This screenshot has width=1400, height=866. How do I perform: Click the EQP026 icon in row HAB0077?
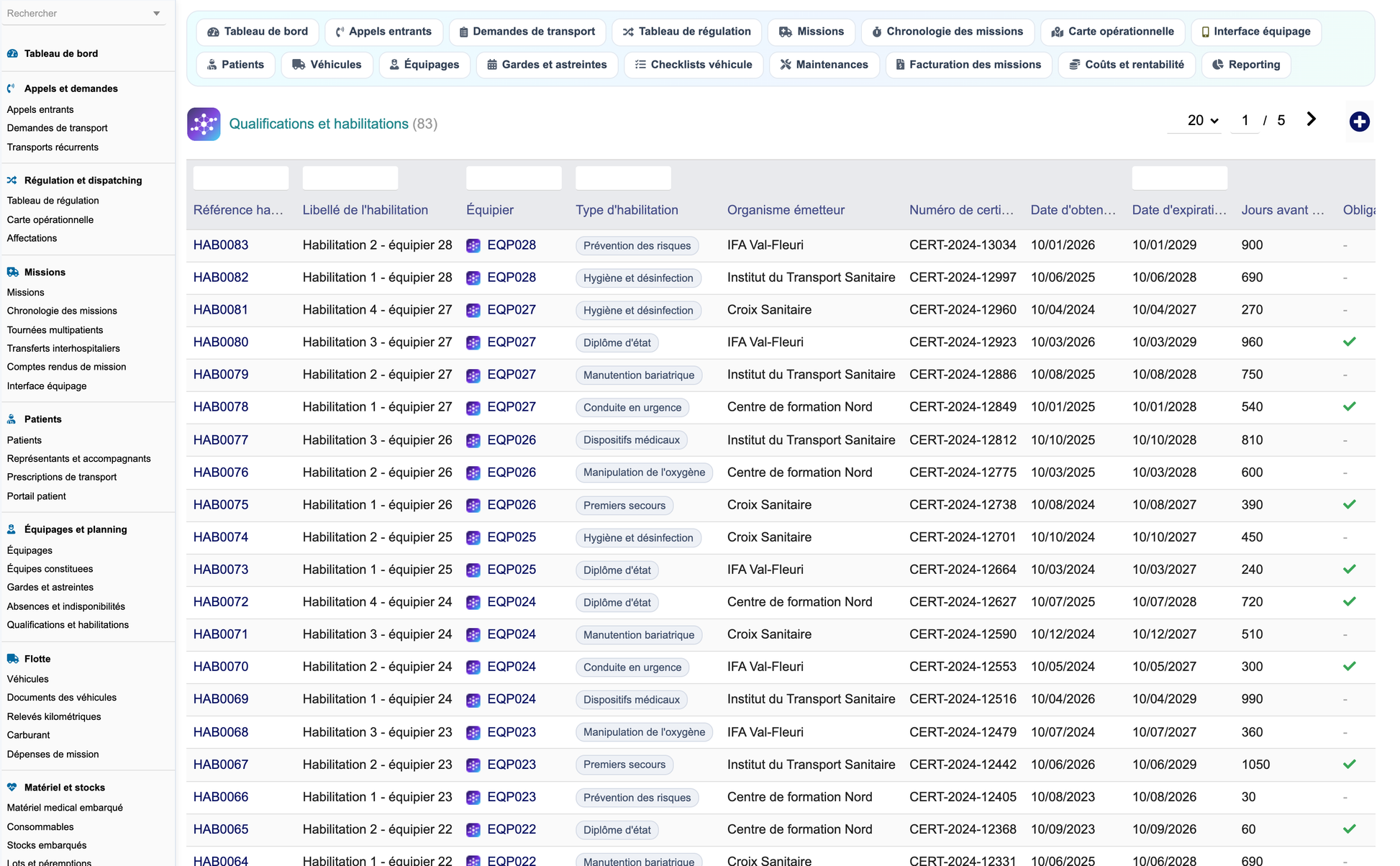pos(473,441)
